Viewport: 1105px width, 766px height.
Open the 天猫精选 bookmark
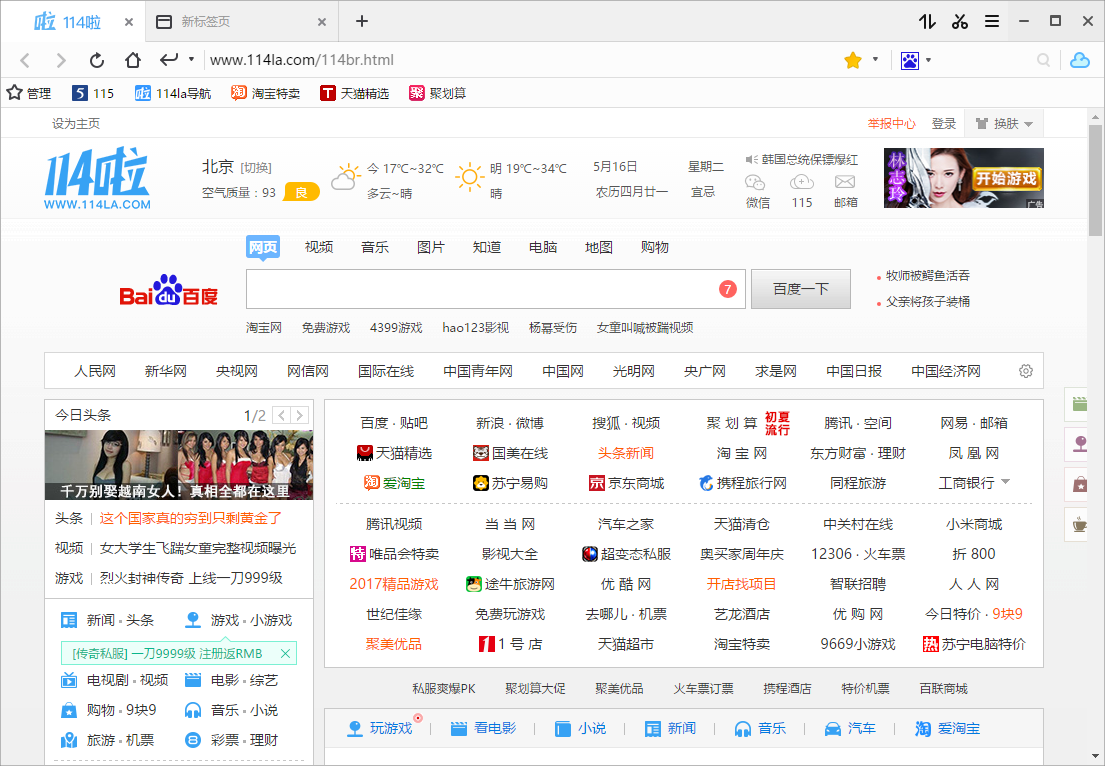click(354, 93)
